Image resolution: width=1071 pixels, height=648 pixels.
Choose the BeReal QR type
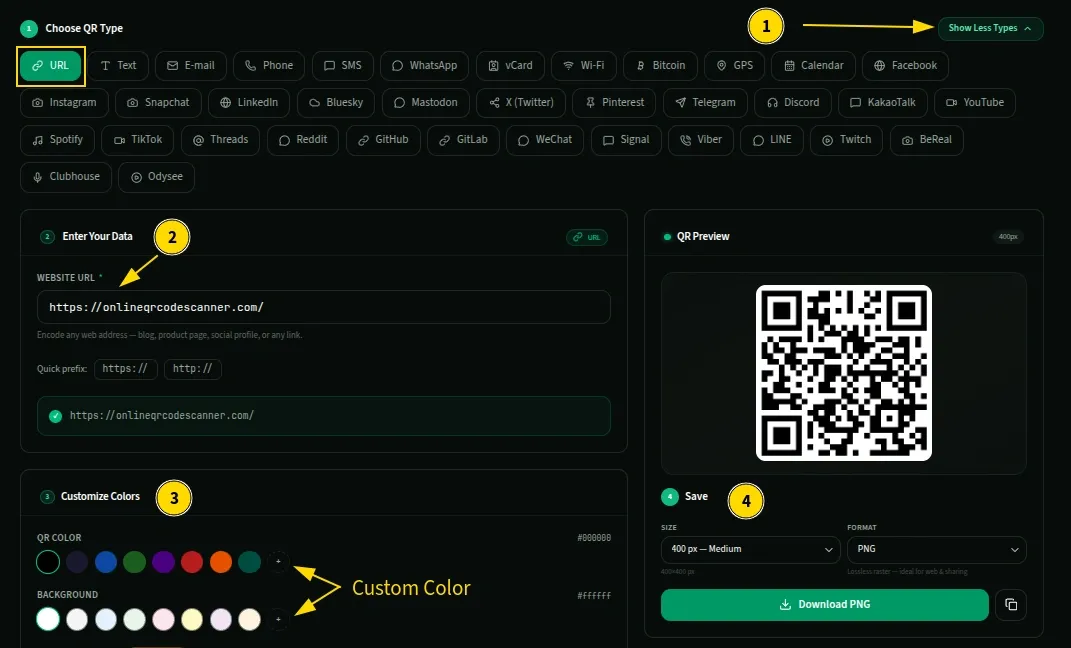(927, 139)
